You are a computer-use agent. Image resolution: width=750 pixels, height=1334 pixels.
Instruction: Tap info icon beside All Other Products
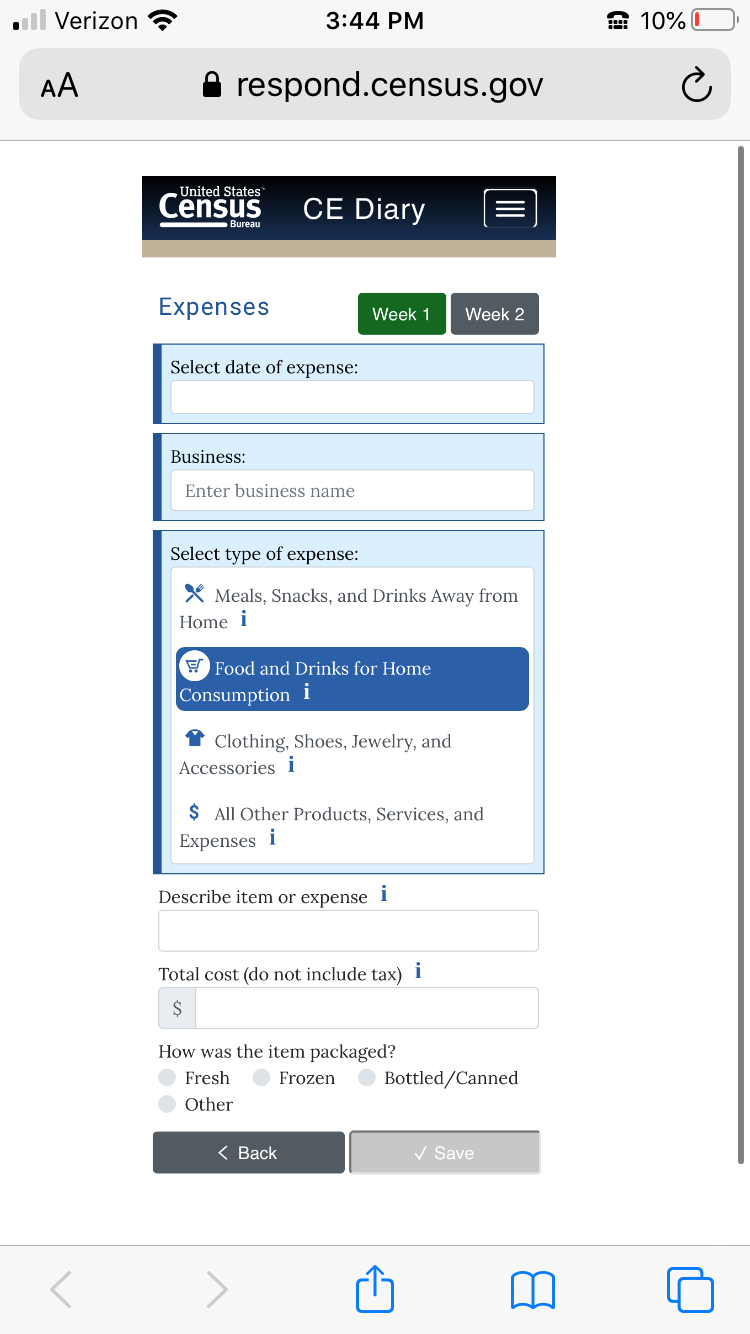(x=272, y=839)
